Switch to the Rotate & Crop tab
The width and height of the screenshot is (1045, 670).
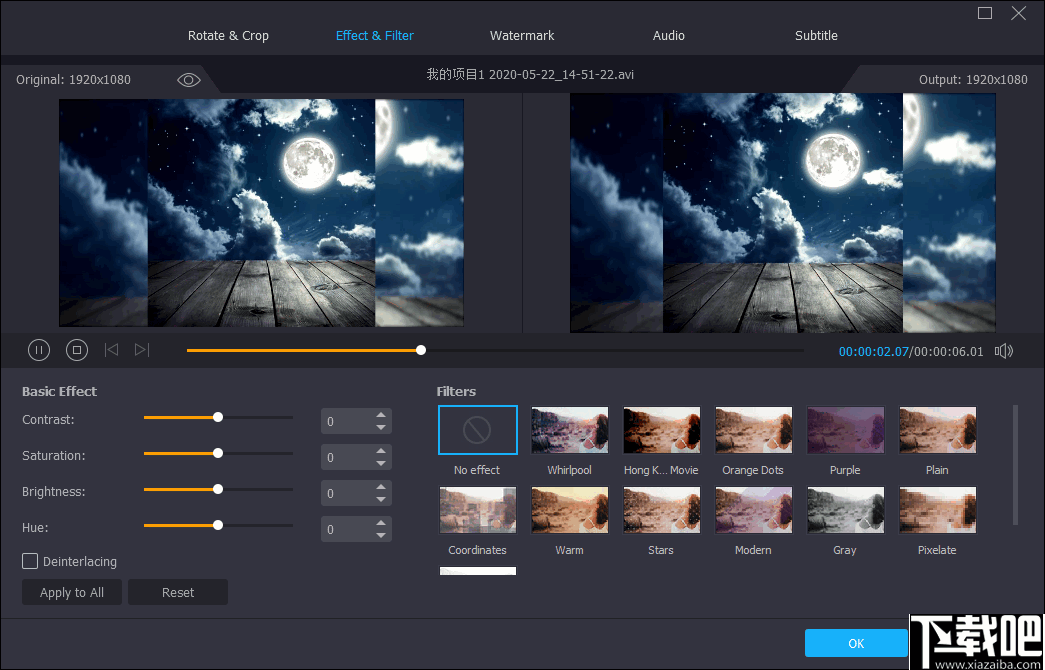click(x=228, y=36)
